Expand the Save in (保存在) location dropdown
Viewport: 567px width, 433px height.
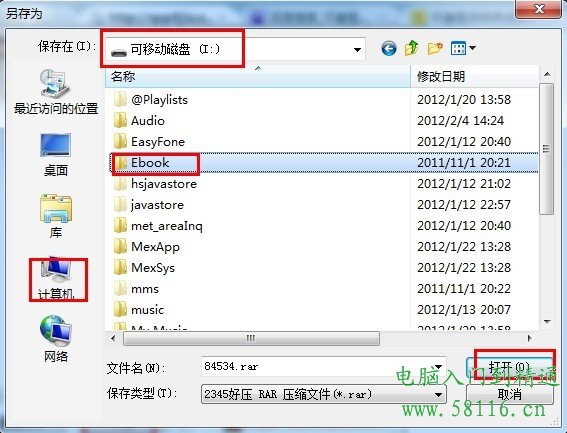click(357, 50)
